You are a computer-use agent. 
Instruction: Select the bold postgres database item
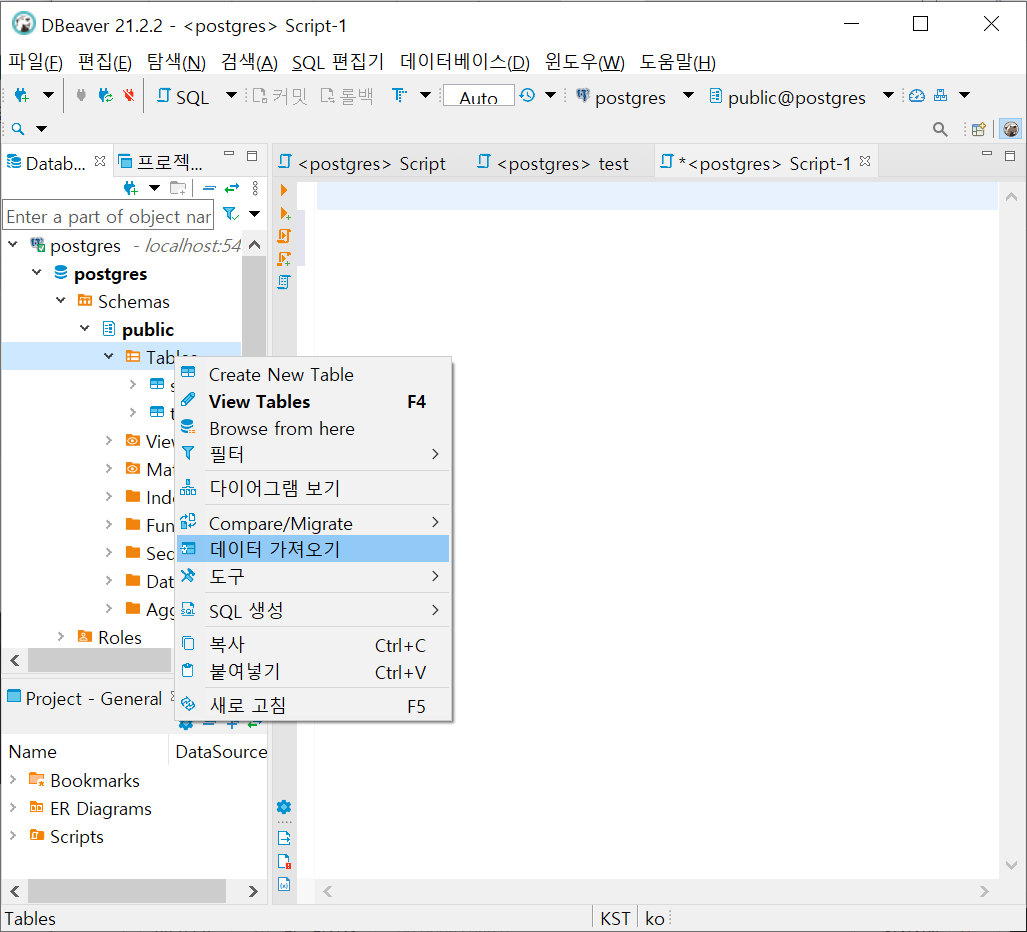[x=110, y=274]
